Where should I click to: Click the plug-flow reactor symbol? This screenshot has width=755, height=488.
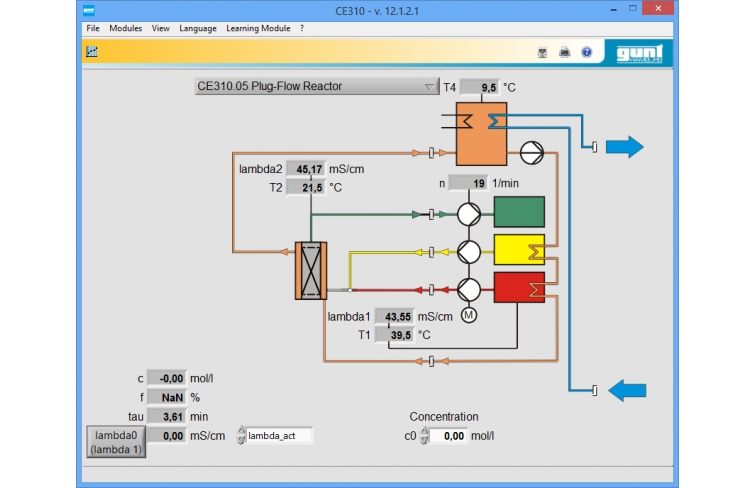tap(311, 270)
